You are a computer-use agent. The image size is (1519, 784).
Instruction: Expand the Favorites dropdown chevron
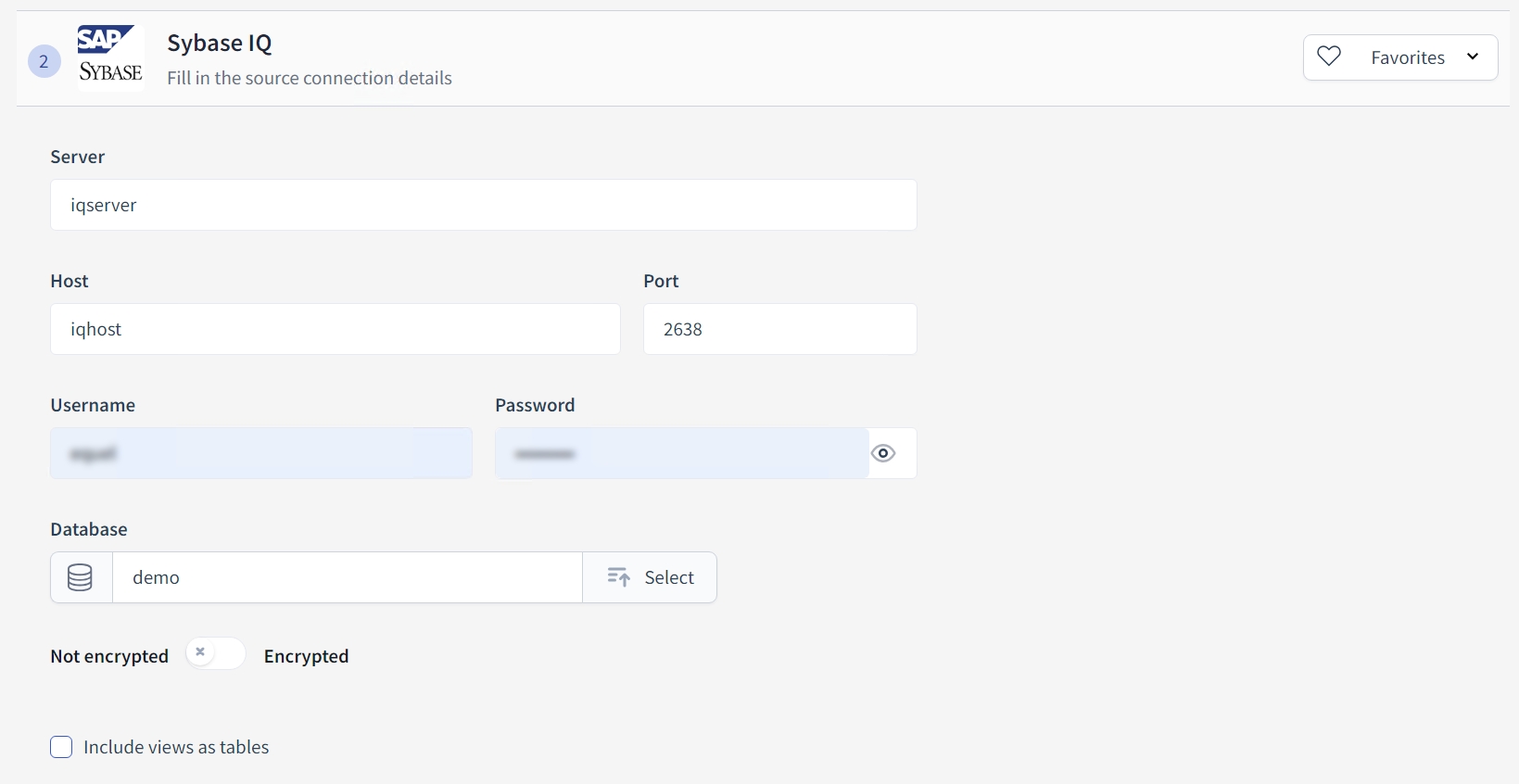pyautogui.click(x=1473, y=57)
